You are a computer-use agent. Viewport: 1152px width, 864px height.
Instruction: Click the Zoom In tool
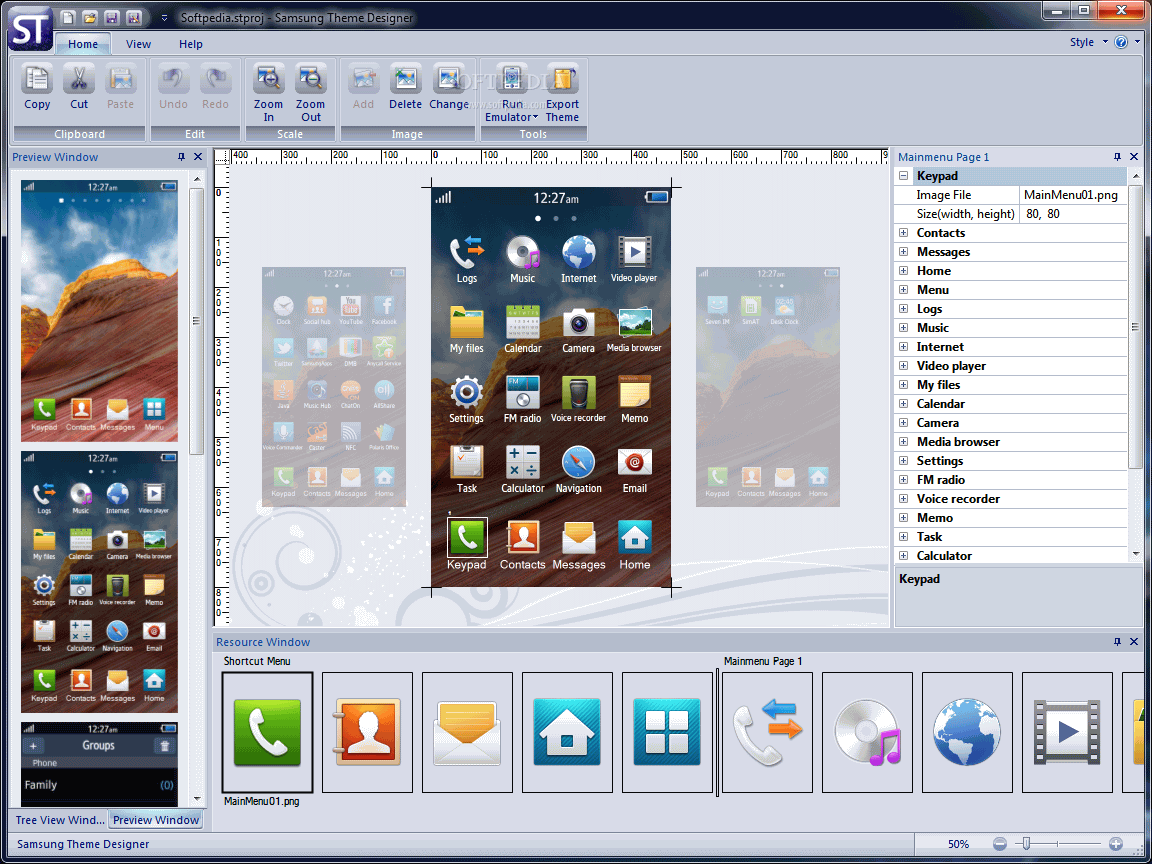pyautogui.click(x=269, y=93)
